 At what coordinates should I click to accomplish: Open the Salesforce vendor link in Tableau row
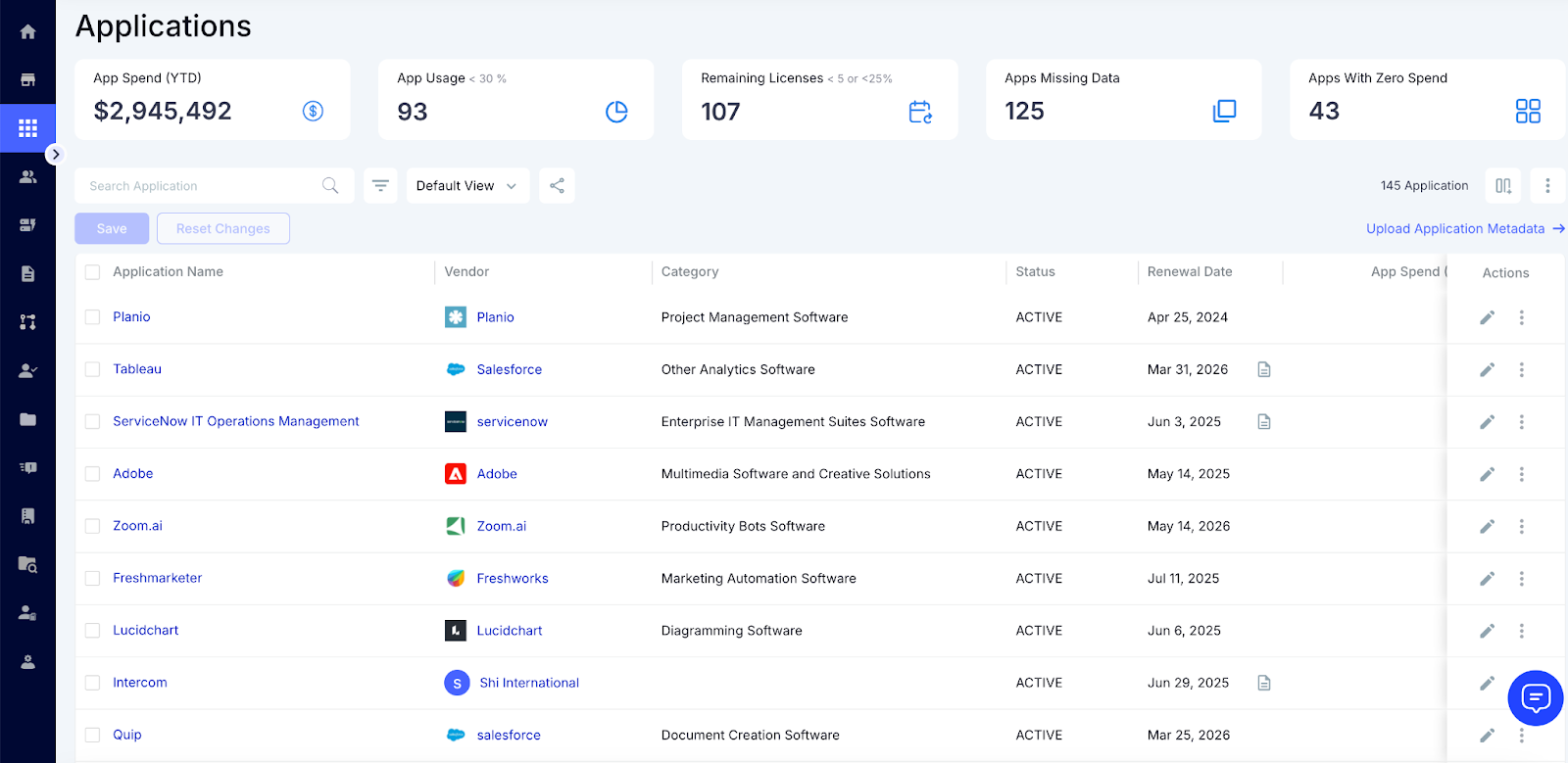tap(510, 369)
